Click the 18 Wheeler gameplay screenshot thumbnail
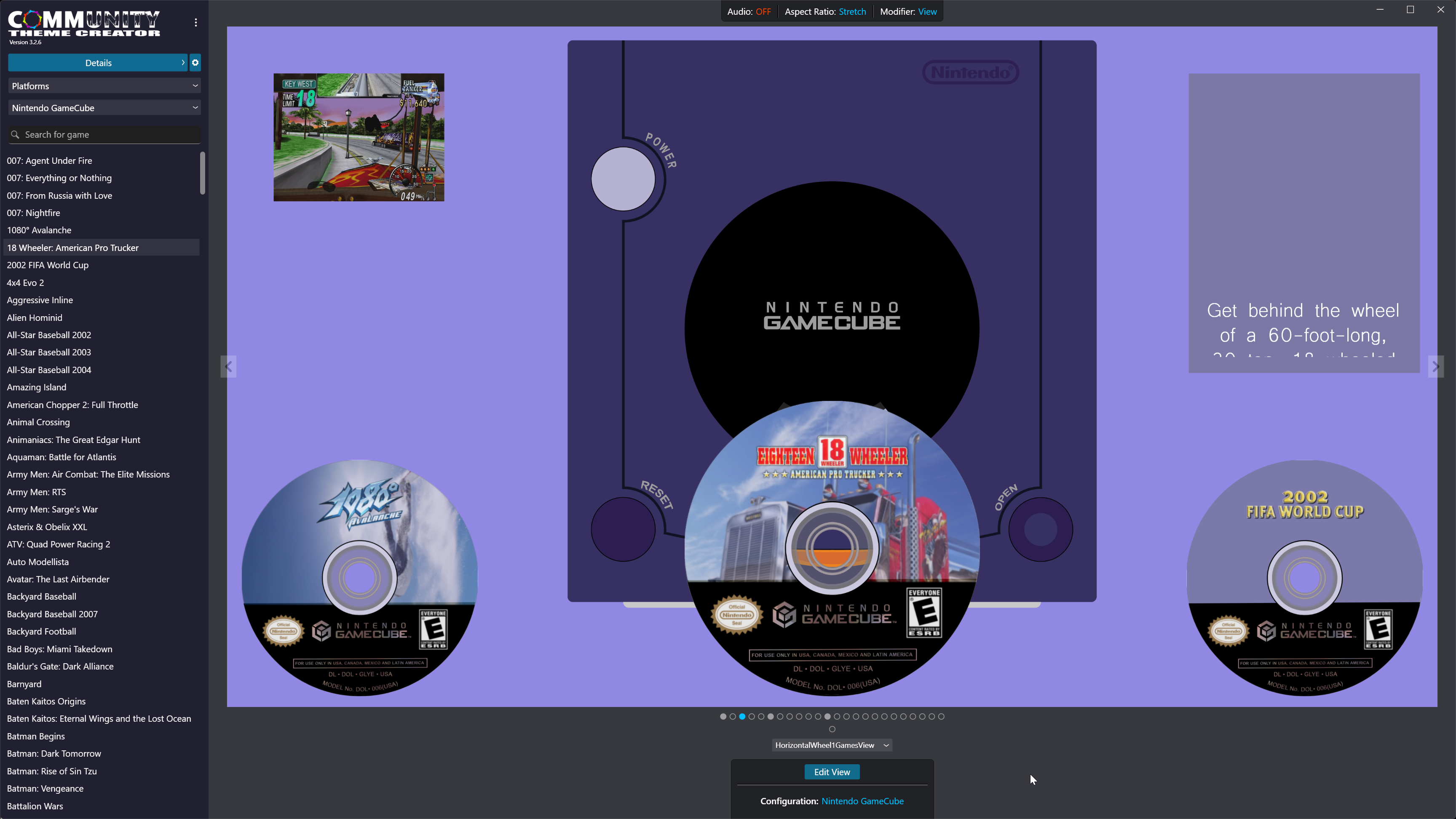 tap(359, 137)
